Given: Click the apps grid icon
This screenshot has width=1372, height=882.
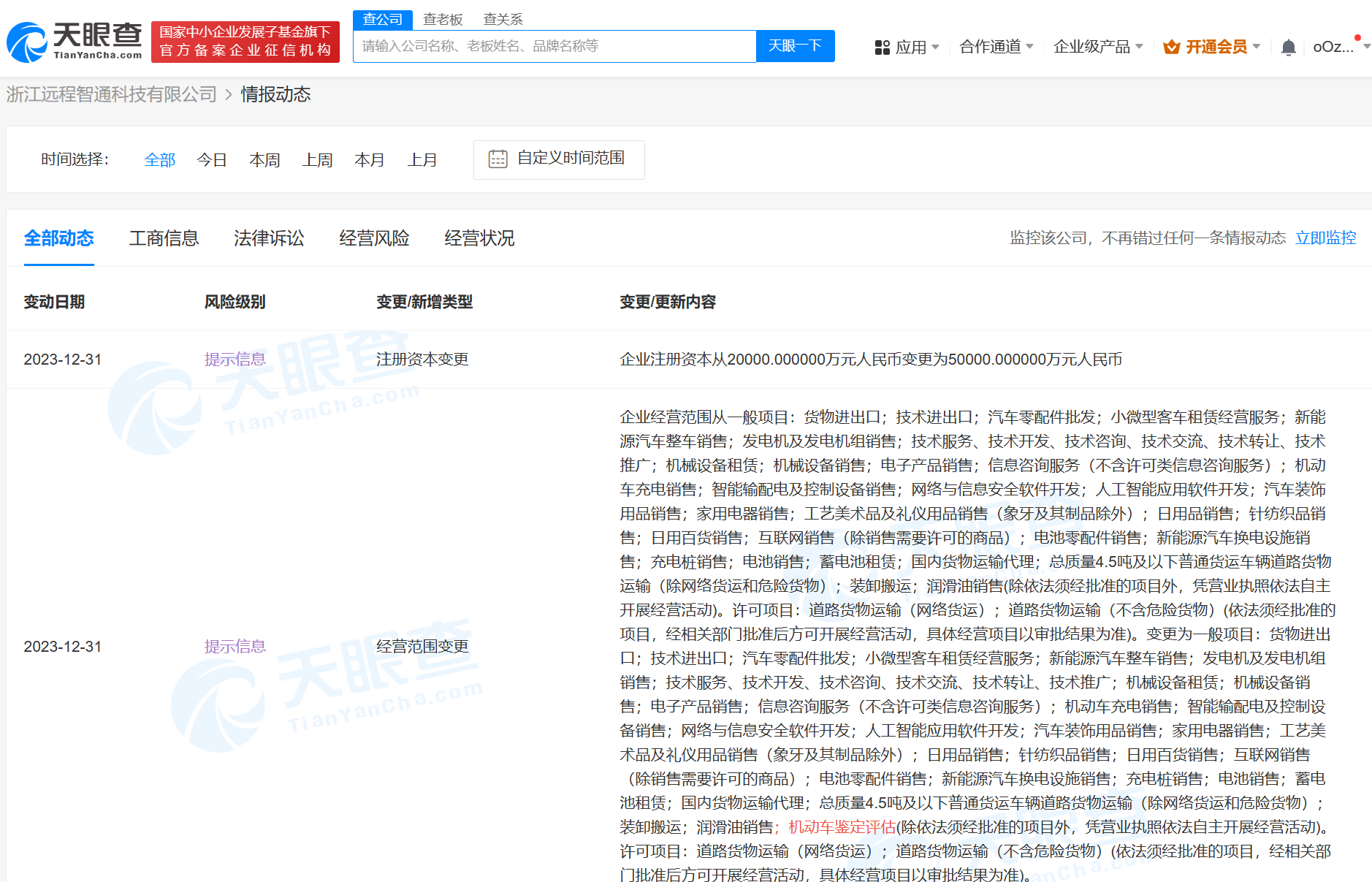Looking at the screenshot, I should (882, 47).
